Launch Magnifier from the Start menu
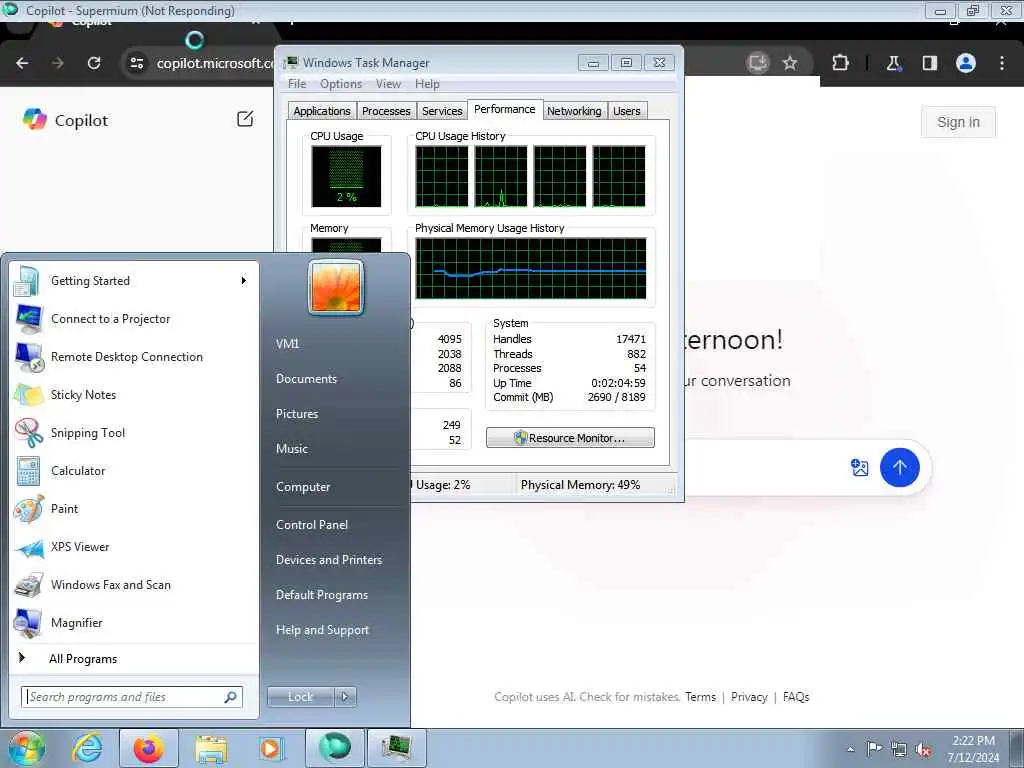The width and height of the screenshot is (1024, 768). coord(134,622)
